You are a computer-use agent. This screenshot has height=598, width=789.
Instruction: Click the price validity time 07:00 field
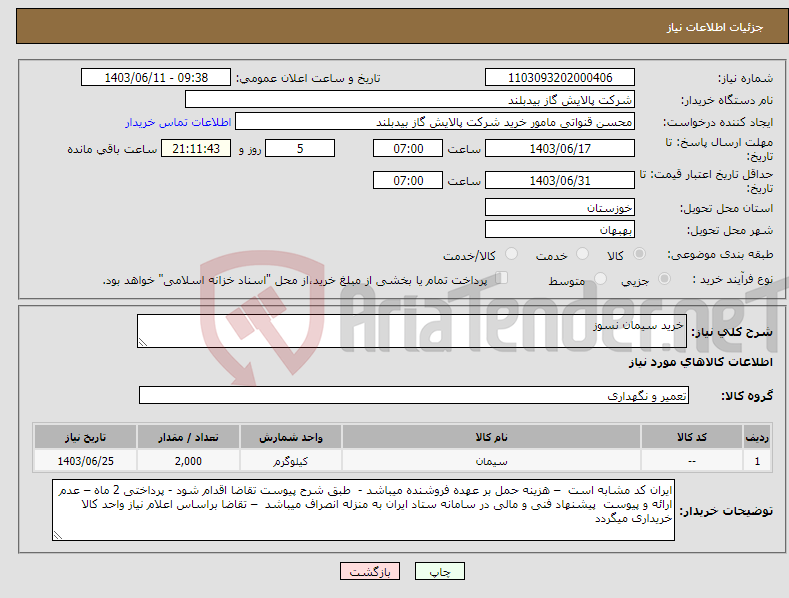point(408,180)
